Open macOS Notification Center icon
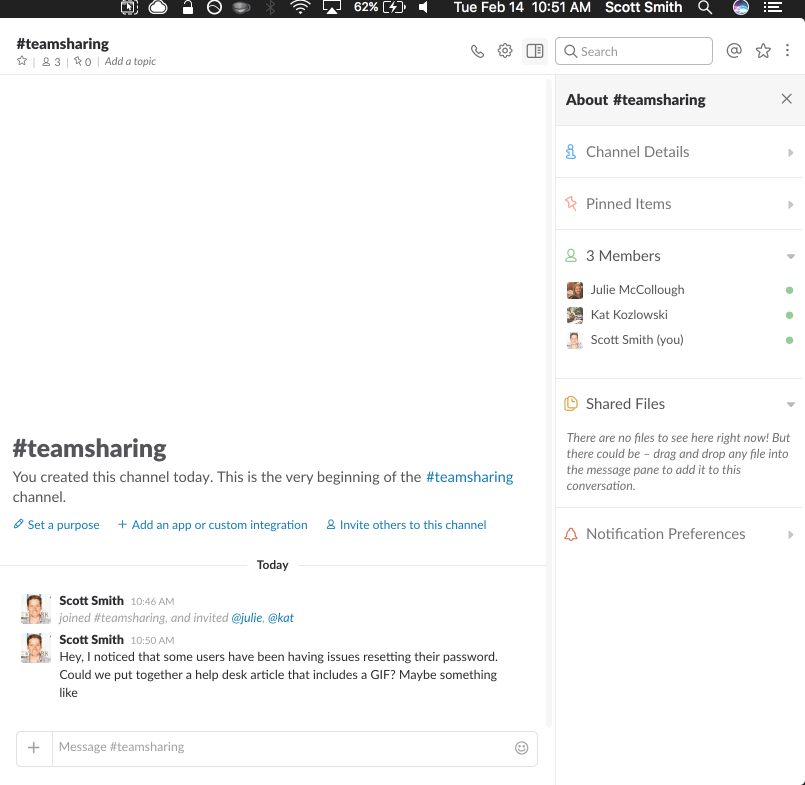805x785 pixels. click(773, 8)
